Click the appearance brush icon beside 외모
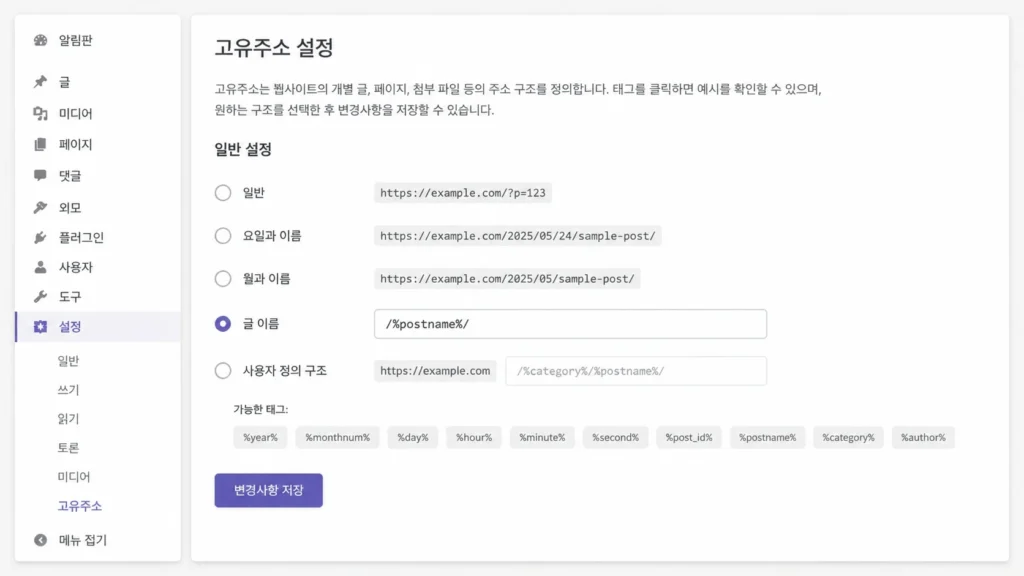1024x576 pixels. pyautogui.click(x=40, y=208)
